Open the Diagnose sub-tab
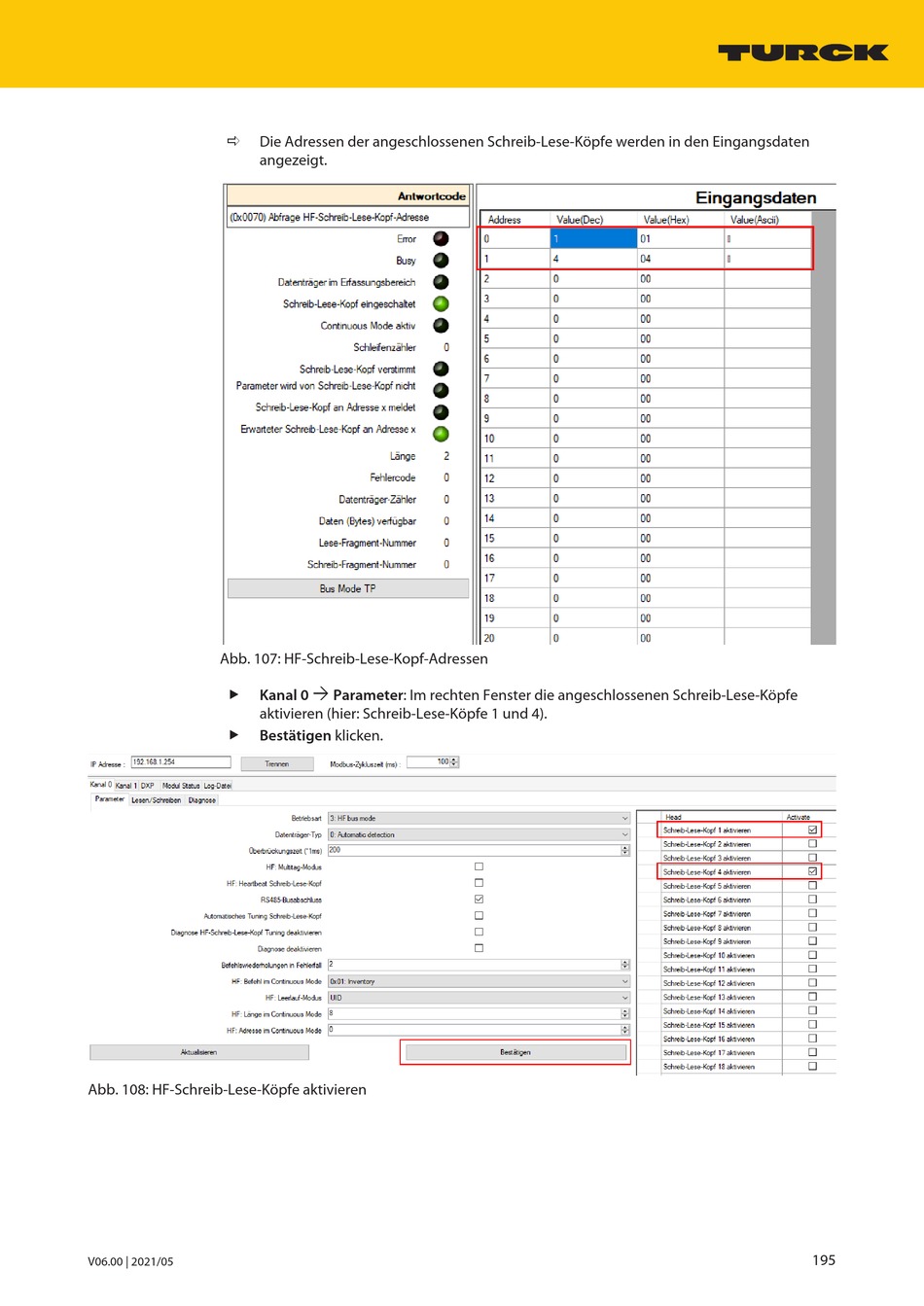 [x=202, y=800]
